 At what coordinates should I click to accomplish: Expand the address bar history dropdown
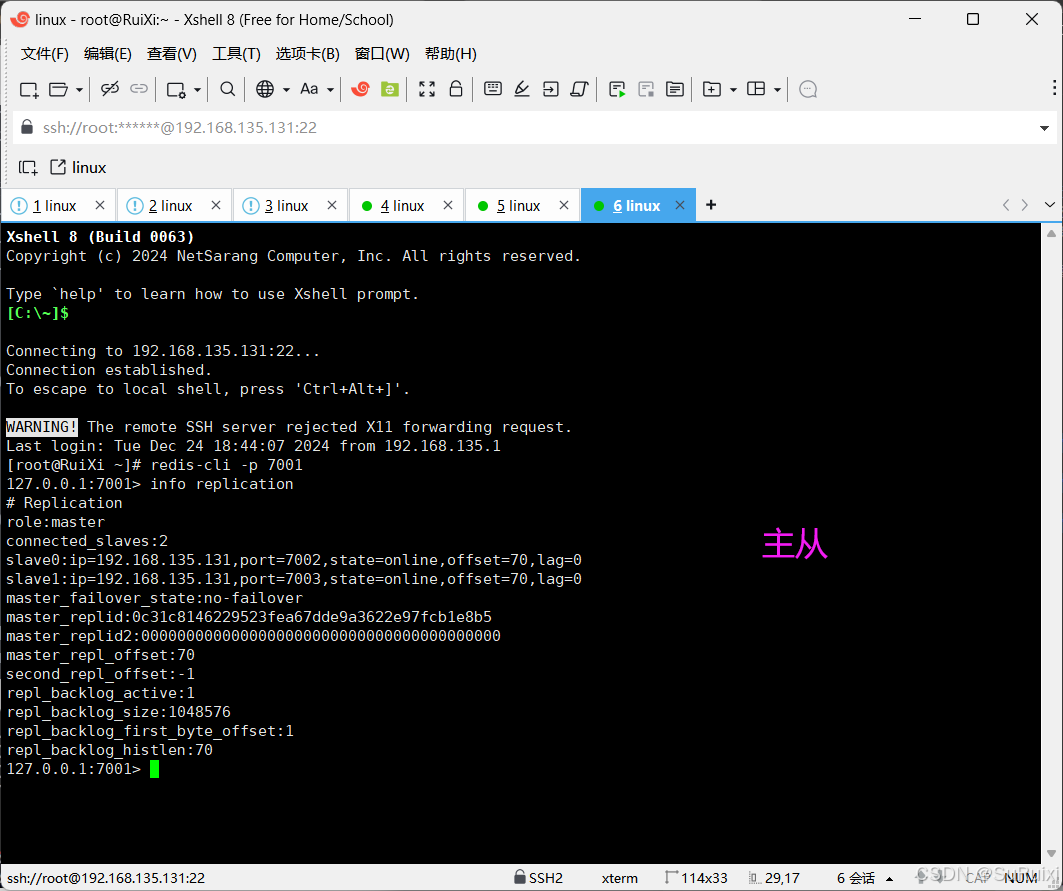[1044, 128]
